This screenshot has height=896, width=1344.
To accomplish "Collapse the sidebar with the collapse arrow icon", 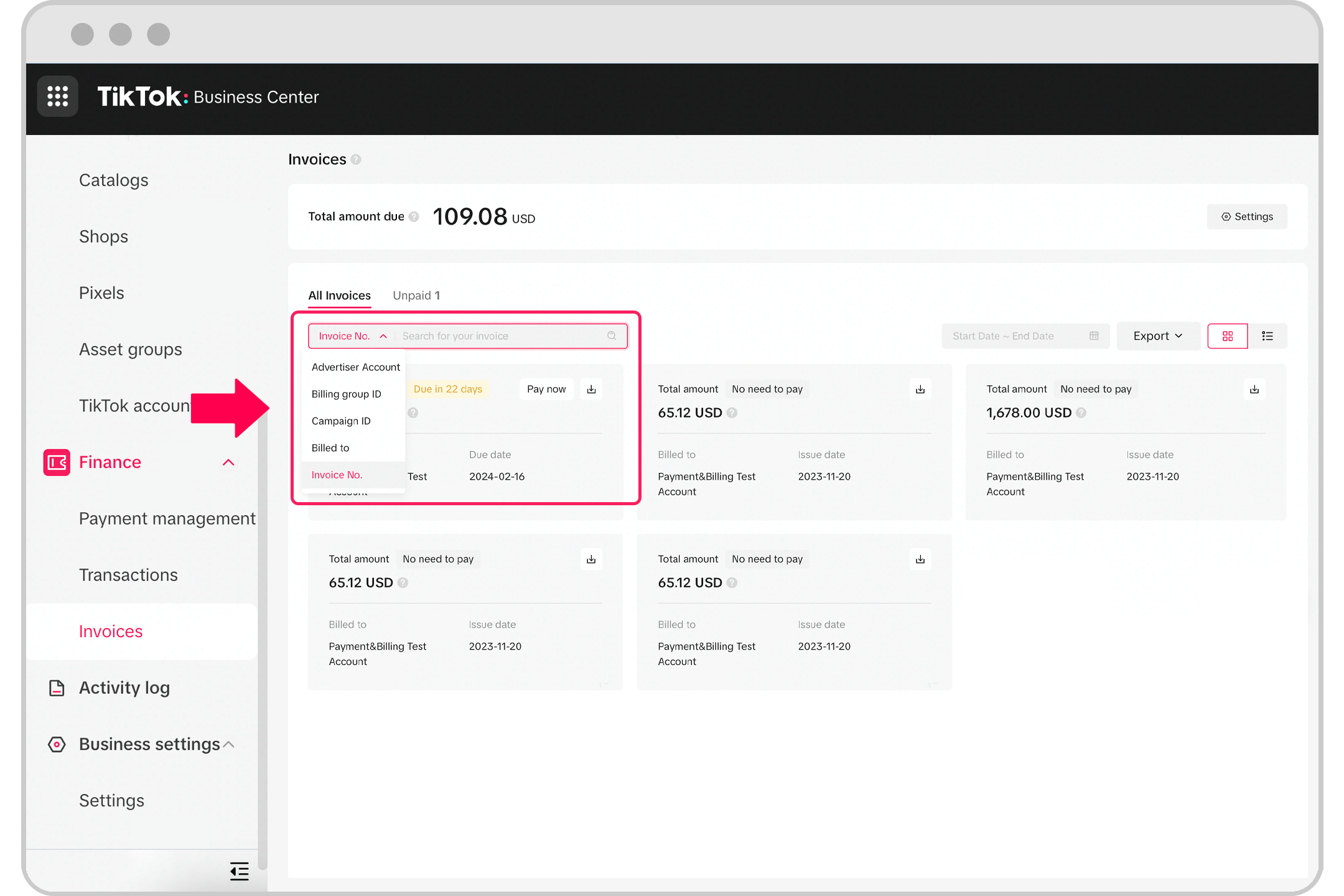I will 239,872.
